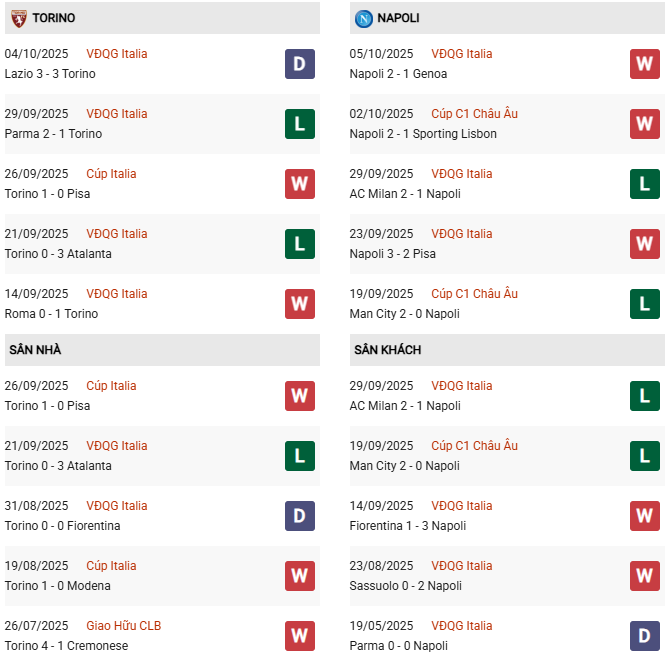Open VĐQG Italia link for Lazio-Torino match

point(117,54)
